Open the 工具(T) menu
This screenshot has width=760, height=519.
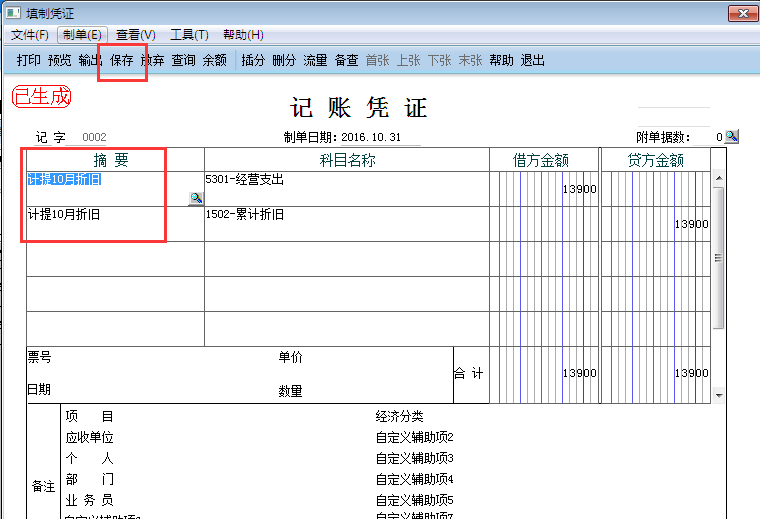(189, 35)
